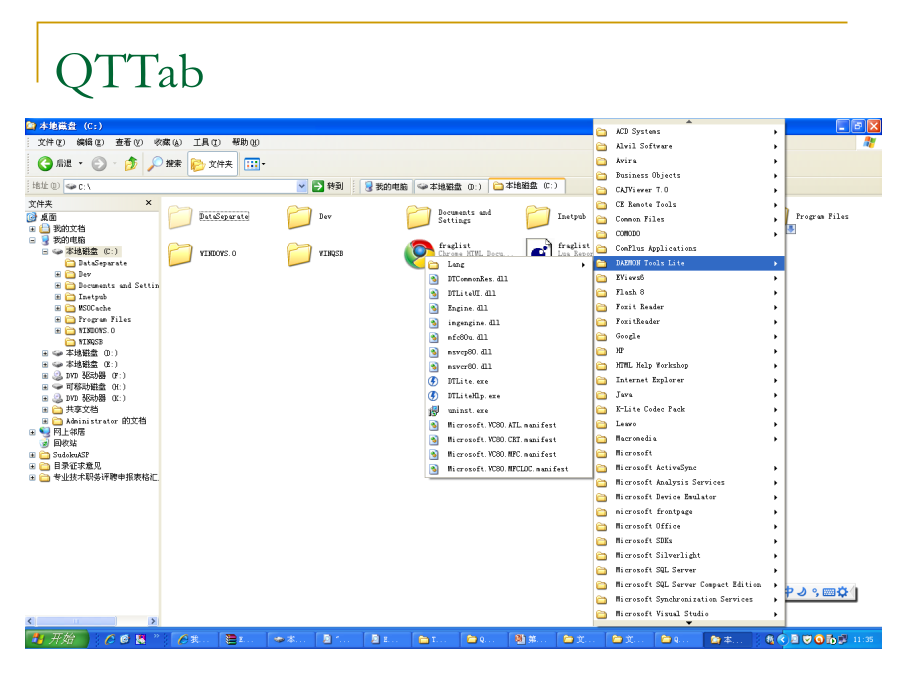Expand the Dev folder tree node
This screenshot has height=675, width=900.
coord(57,274)
